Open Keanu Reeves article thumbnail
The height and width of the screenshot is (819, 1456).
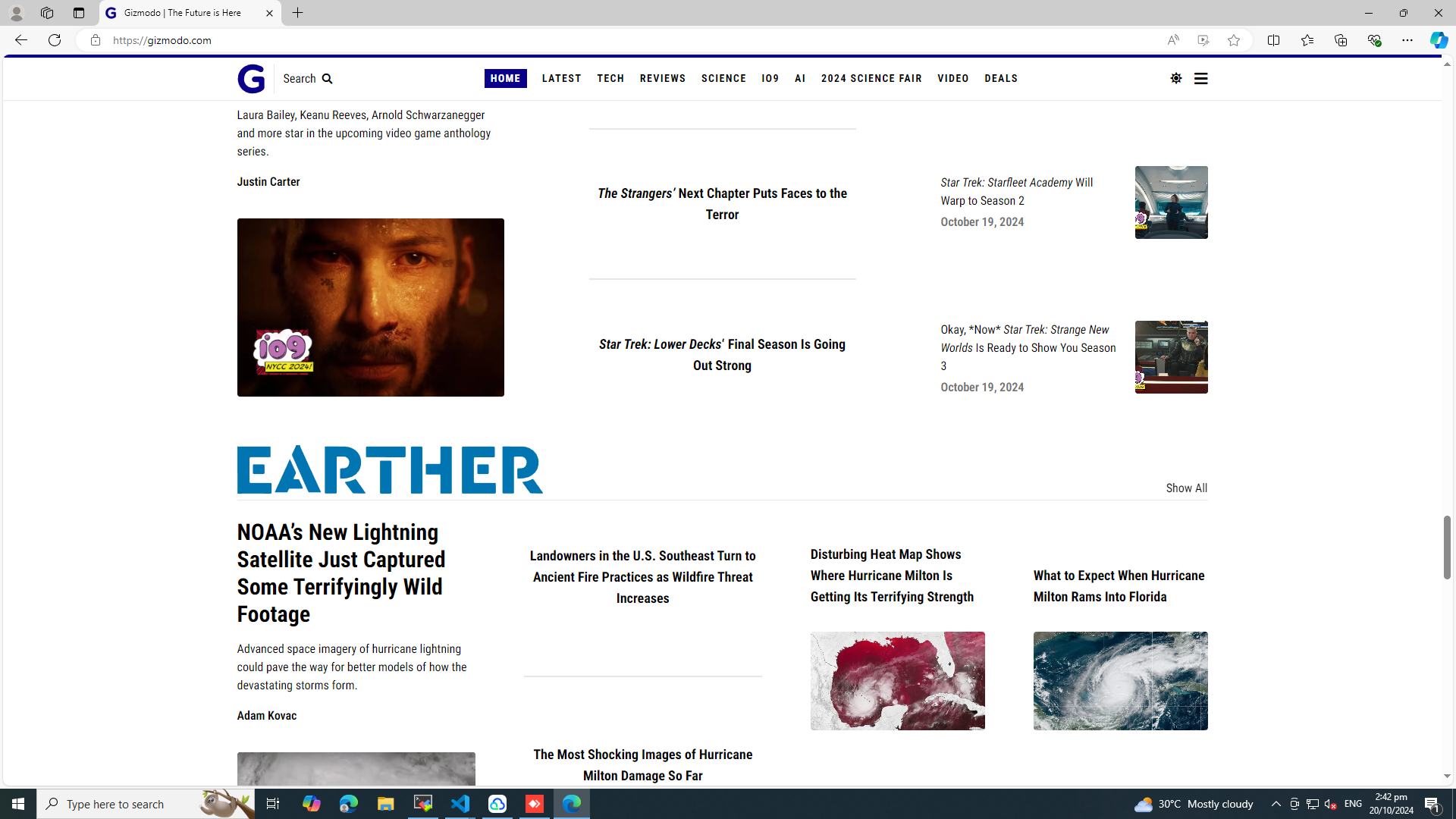click(370, 307)
